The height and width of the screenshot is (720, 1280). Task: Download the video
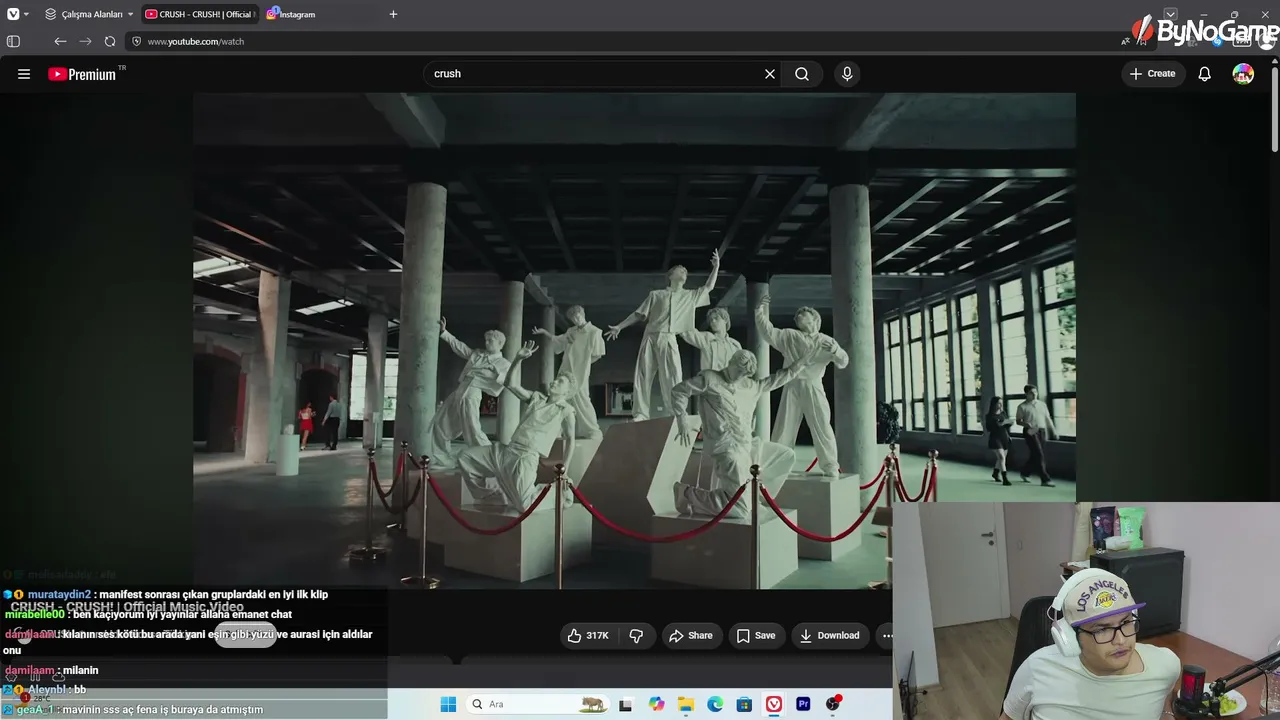coord(829,635)
